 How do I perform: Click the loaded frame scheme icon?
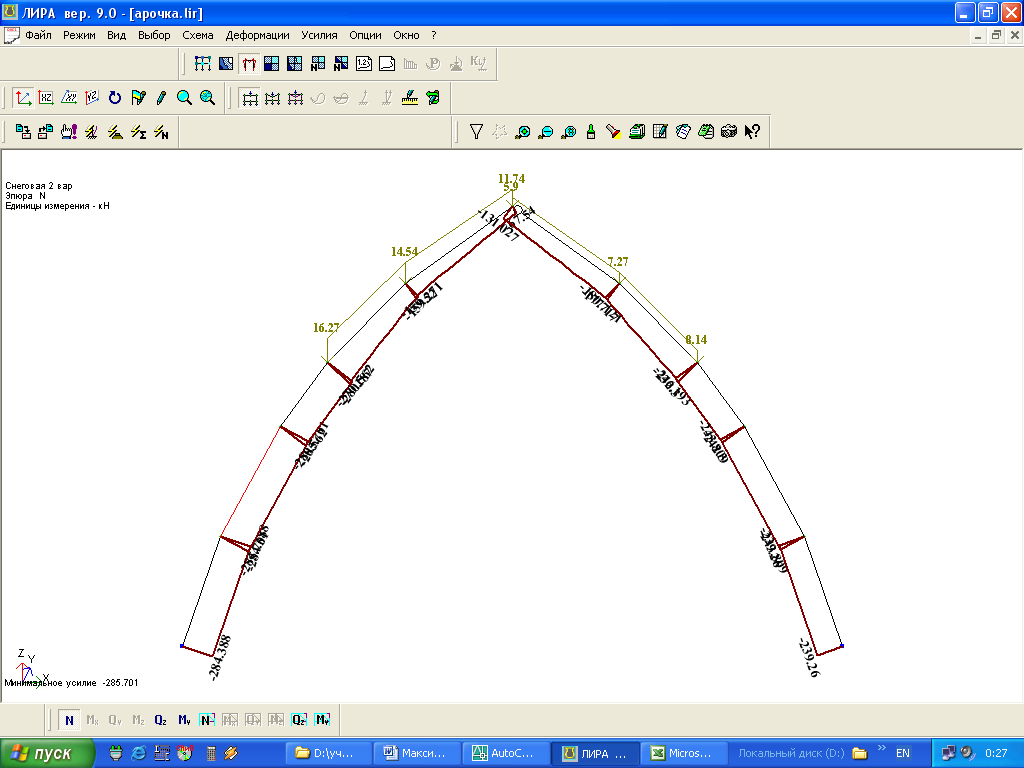pos(202,63)
